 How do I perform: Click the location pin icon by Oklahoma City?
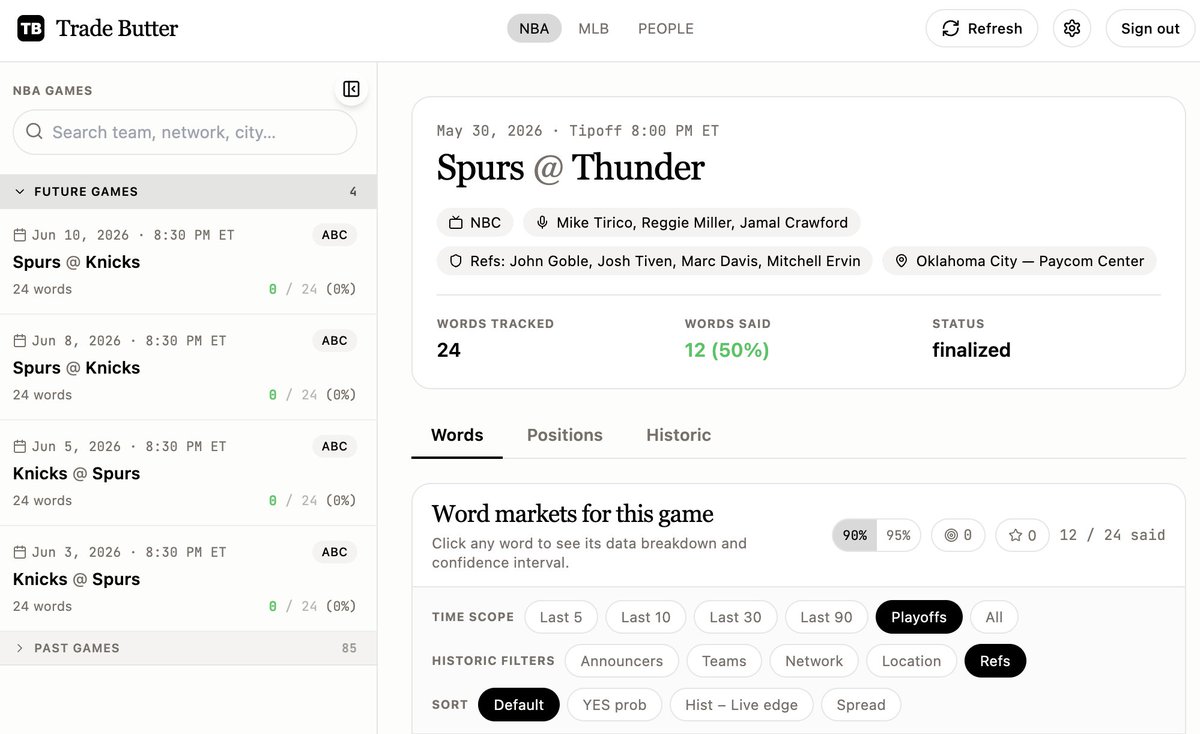[x=901, y=261]
